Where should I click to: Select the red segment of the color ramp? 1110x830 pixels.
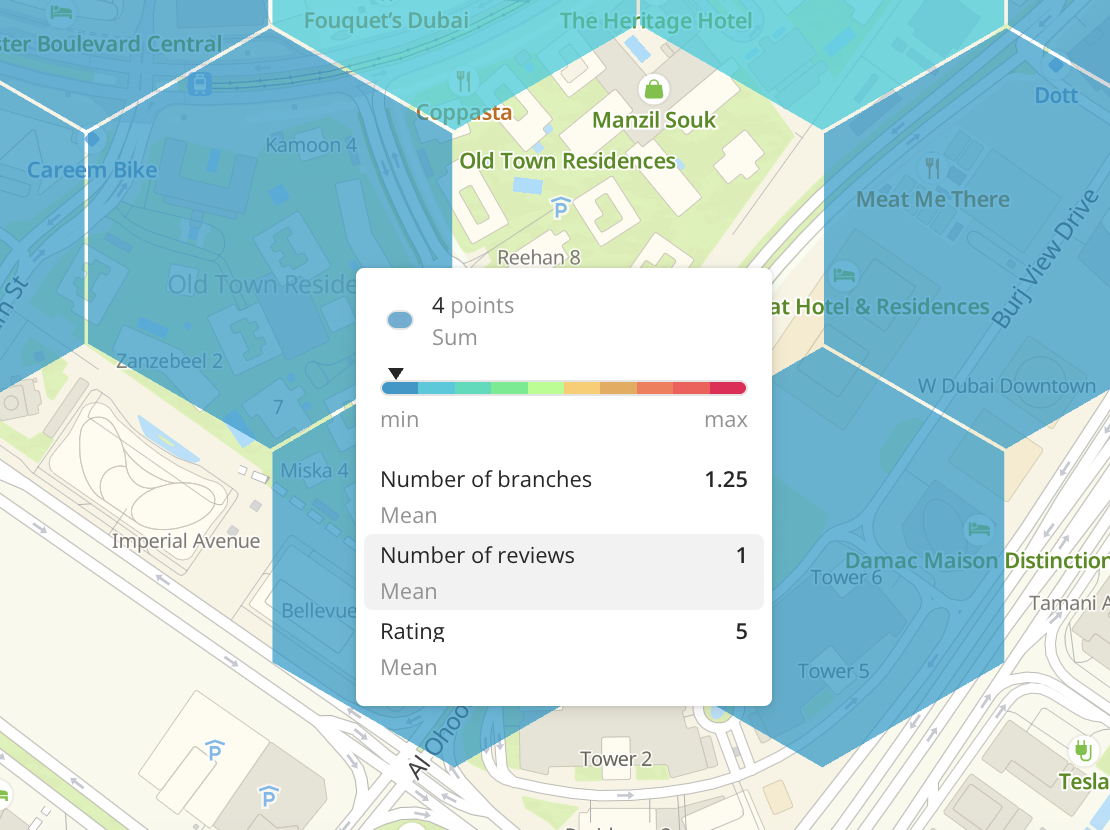click(725, 388)
